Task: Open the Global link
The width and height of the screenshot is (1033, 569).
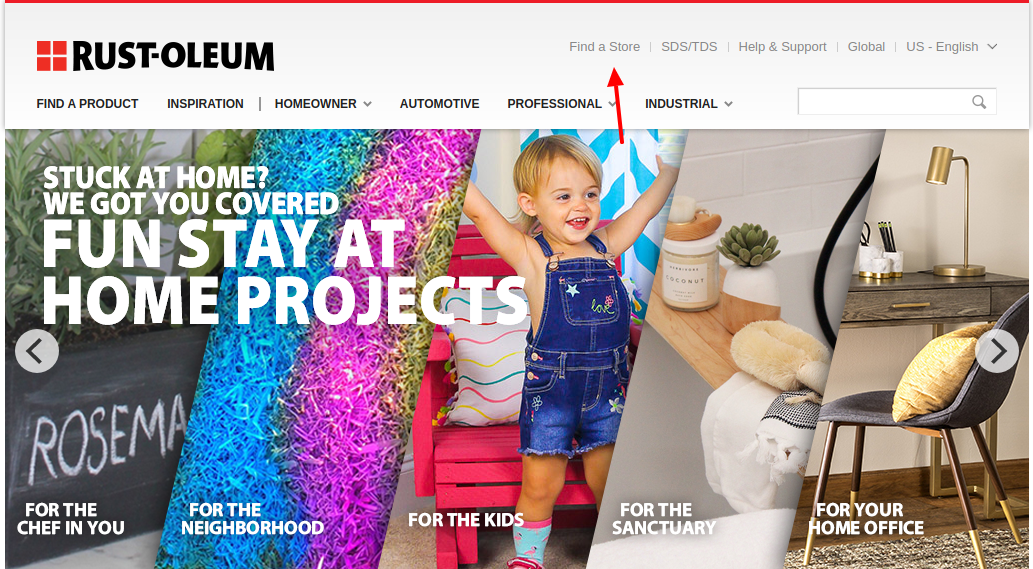Action: [866, 47]
